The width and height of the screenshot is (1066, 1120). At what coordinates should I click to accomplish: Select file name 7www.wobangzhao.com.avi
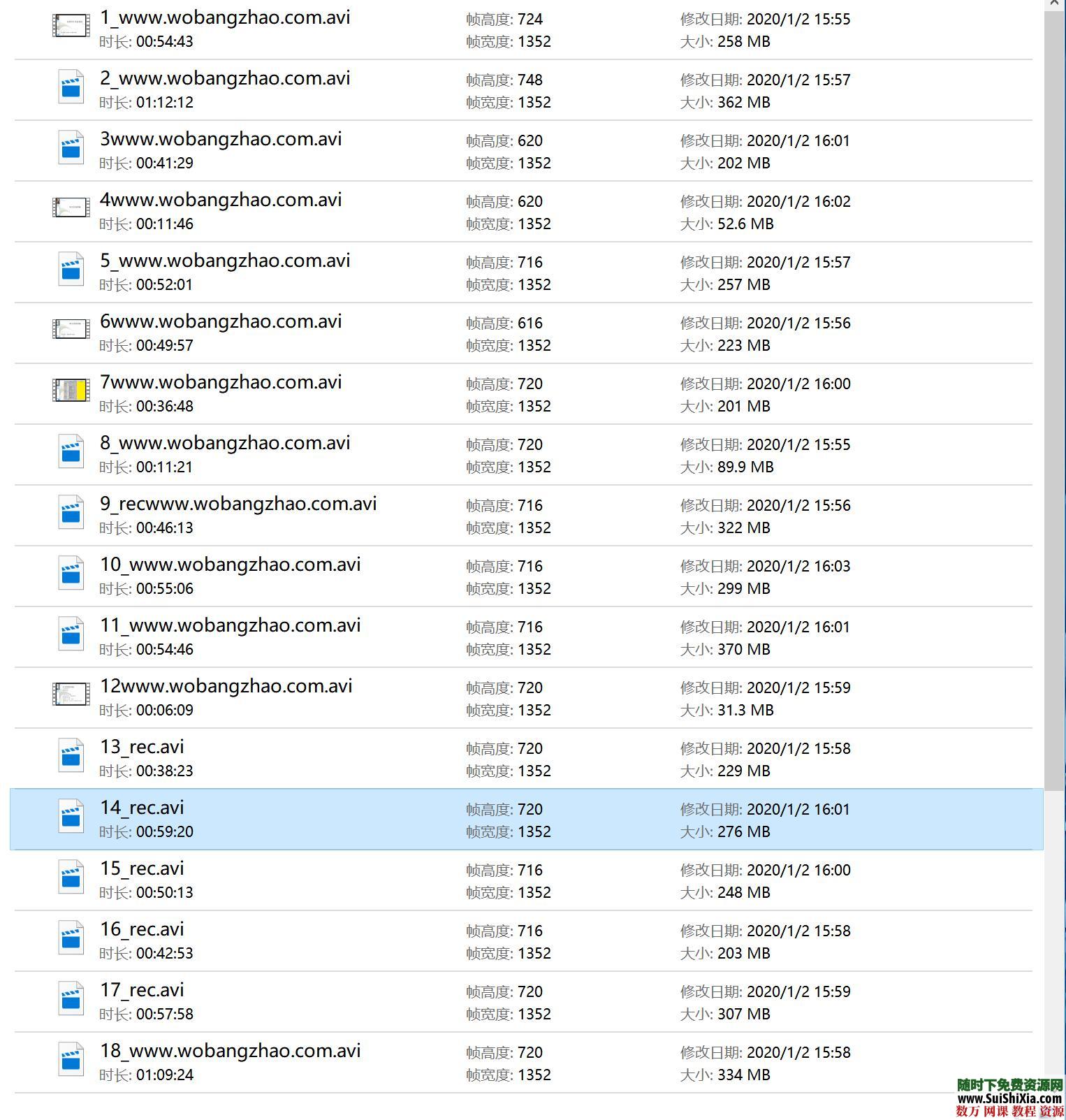[x=221, y=382]
